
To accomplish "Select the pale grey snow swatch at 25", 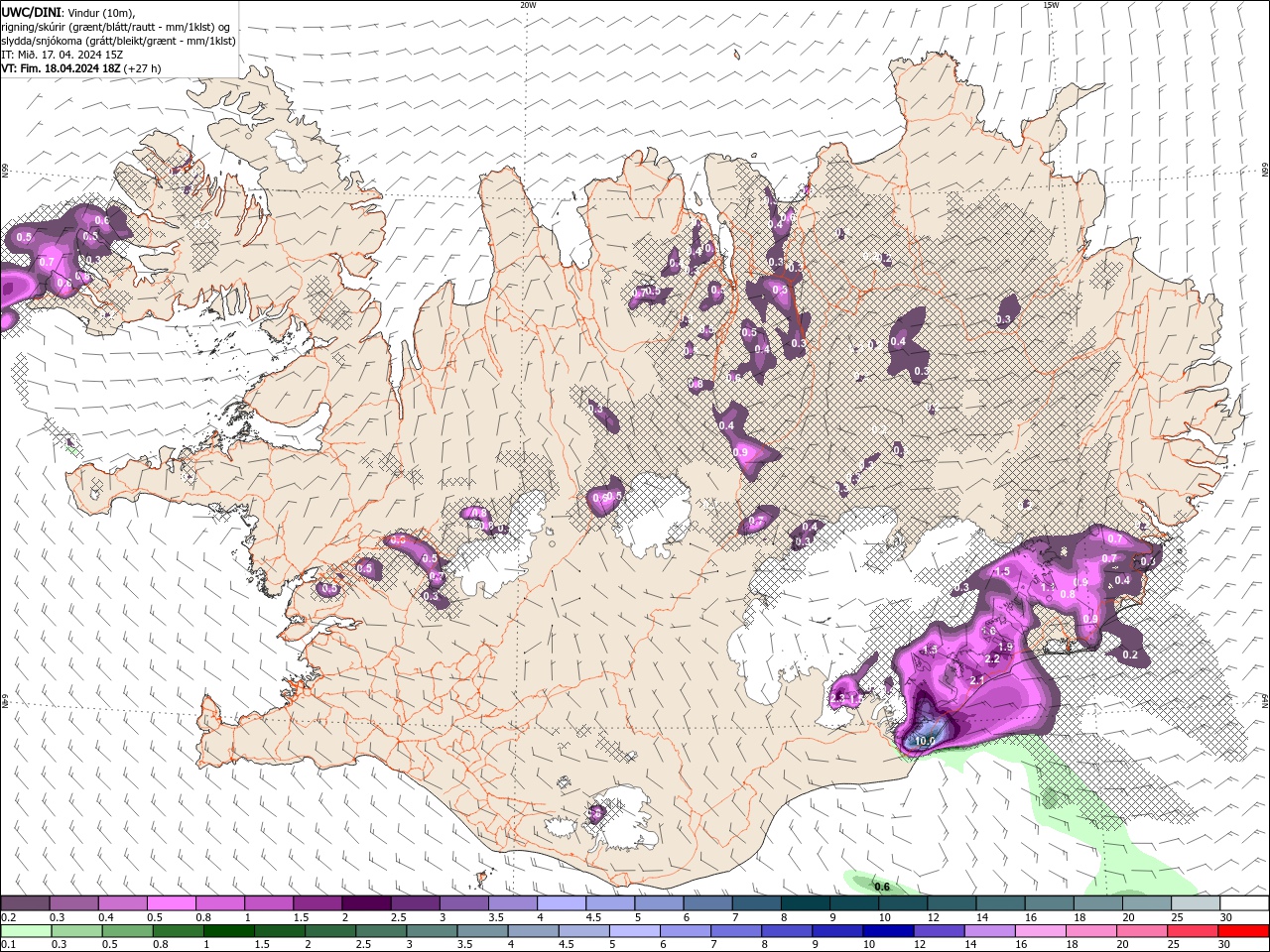I will 1195,903.
